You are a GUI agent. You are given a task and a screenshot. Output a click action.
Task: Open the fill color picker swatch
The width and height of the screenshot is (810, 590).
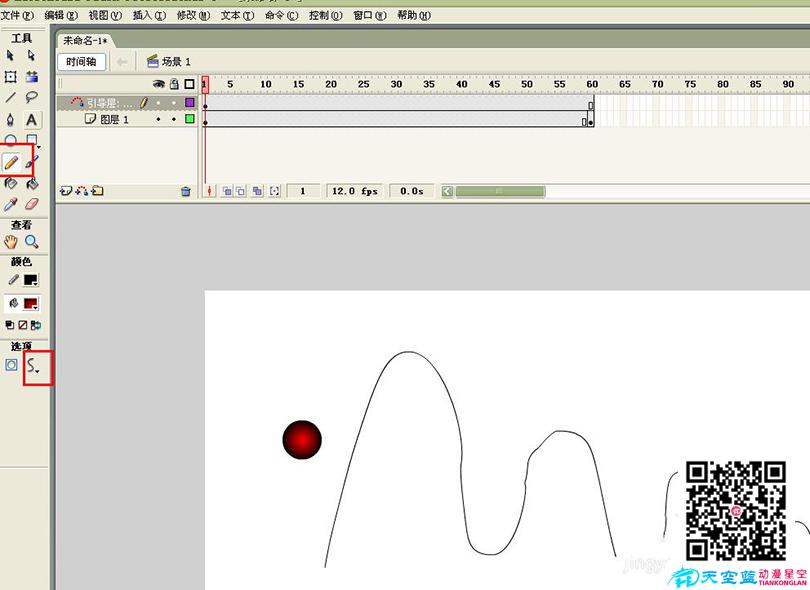(x=31, y=304)
